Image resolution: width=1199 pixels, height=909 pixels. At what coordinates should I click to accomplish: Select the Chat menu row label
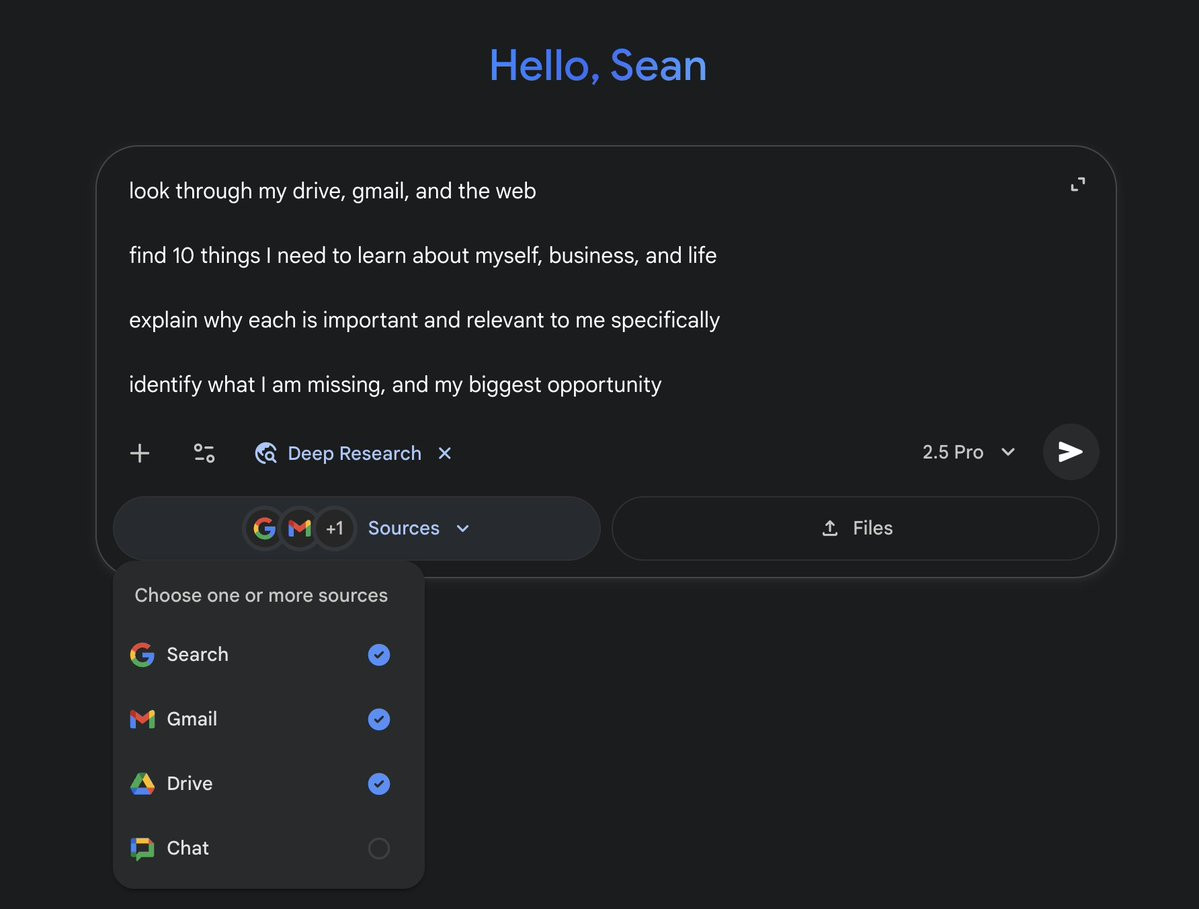[x=187, y=848]
